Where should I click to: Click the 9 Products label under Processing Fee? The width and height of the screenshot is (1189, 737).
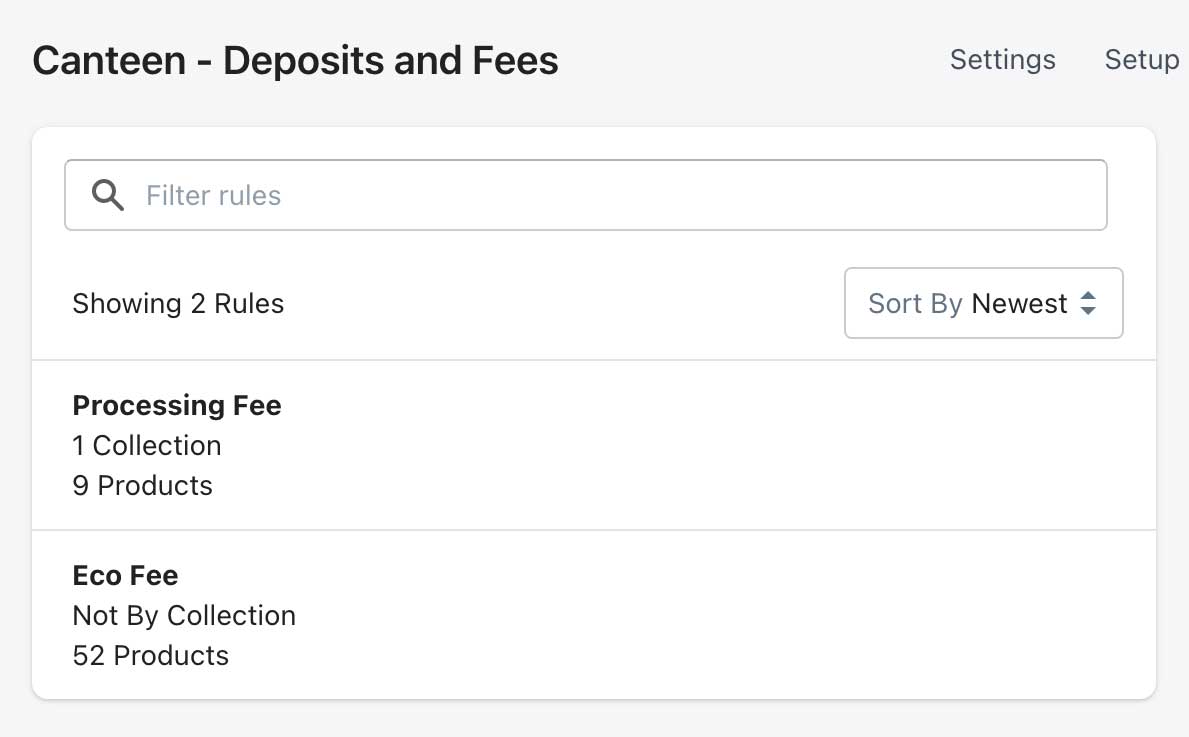tap(142, 485)
